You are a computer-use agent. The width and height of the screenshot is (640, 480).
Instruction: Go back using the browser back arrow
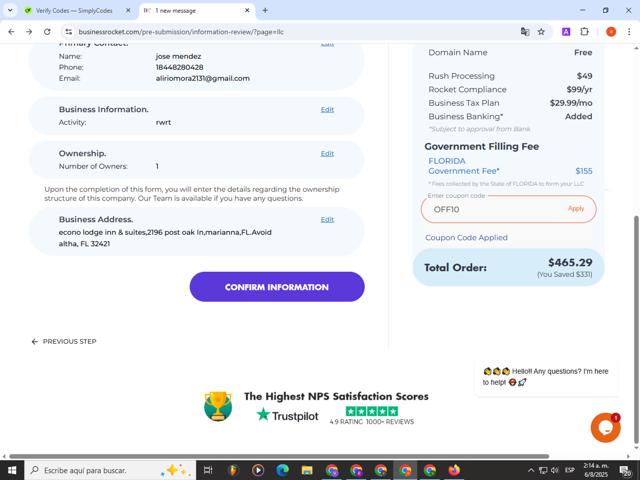coord(11,32)
